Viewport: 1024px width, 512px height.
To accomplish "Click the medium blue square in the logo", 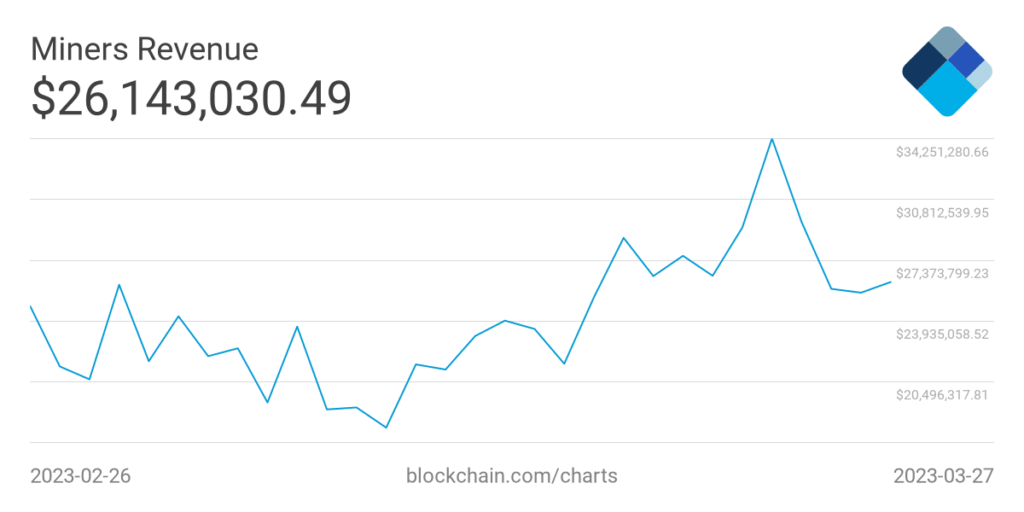I will [966, 61].
